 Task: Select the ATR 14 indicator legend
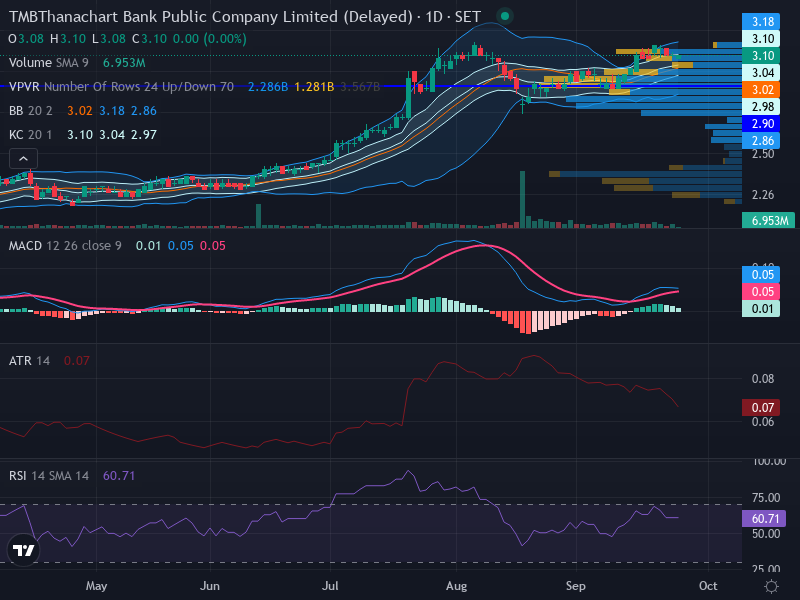pos(49,361)
